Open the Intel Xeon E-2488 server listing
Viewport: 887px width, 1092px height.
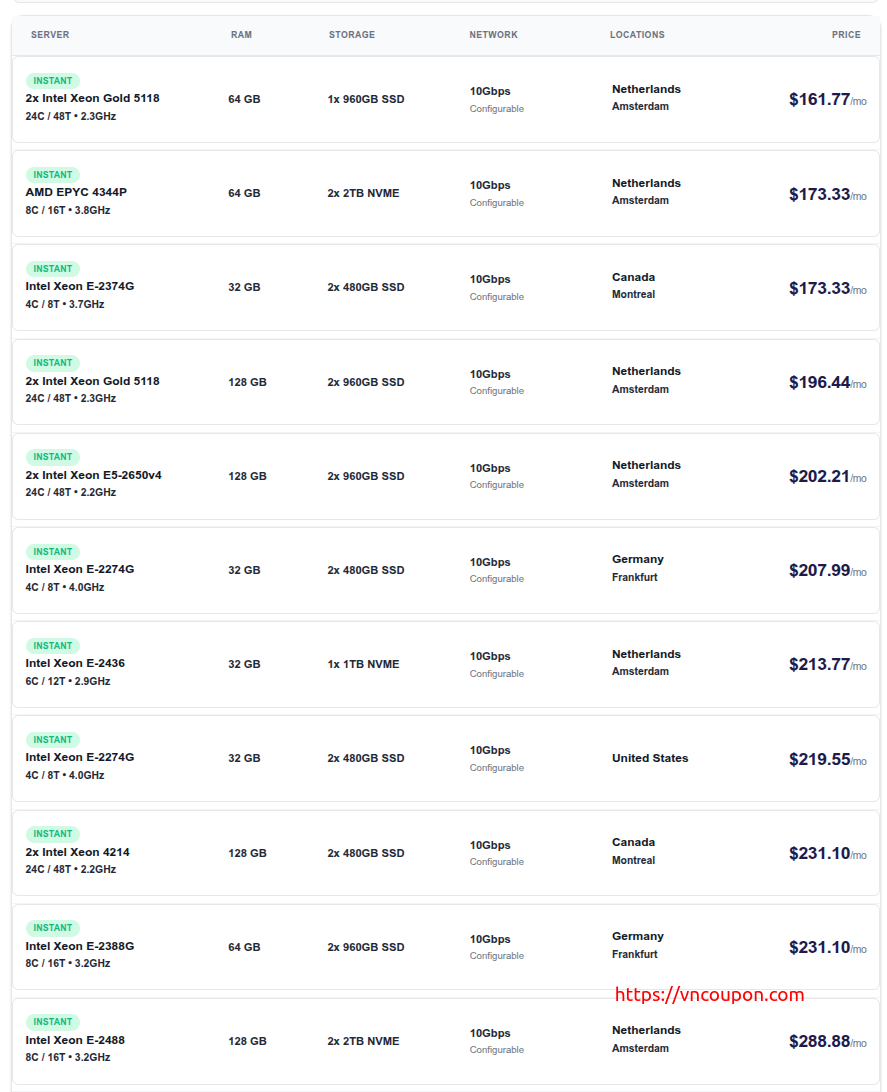(75, 1041)
